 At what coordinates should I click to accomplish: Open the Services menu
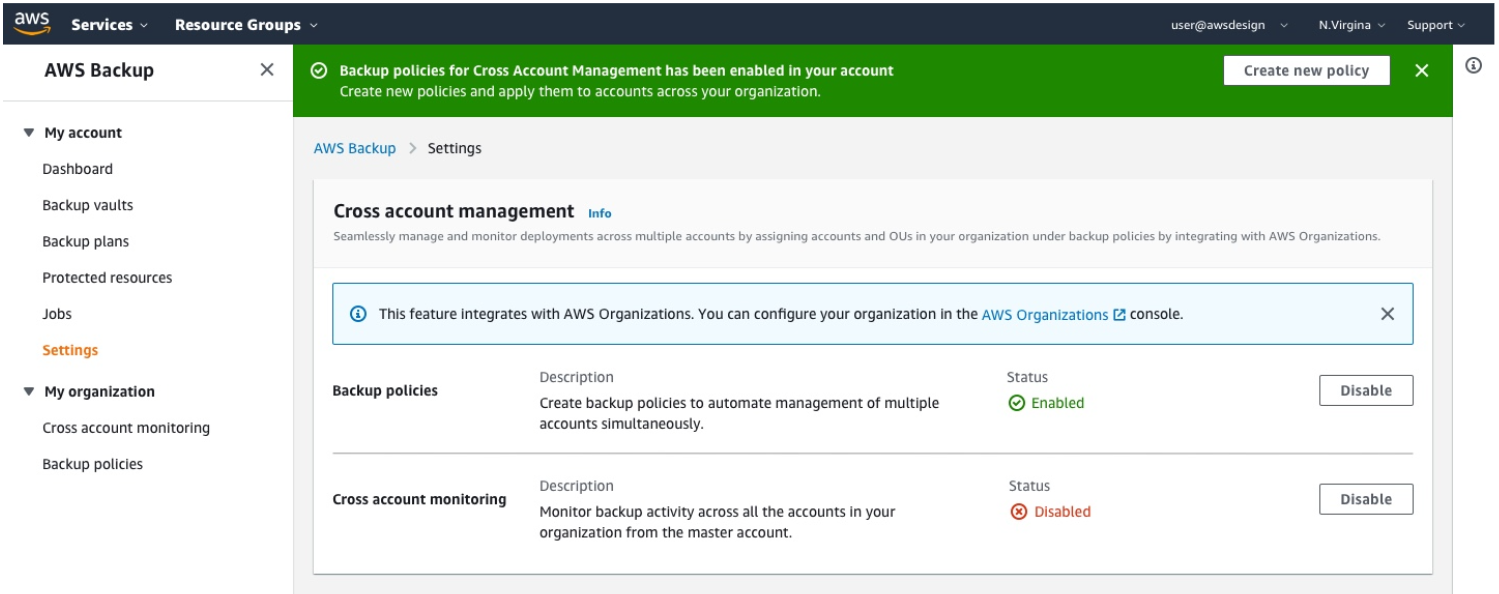tap(105, 24)
